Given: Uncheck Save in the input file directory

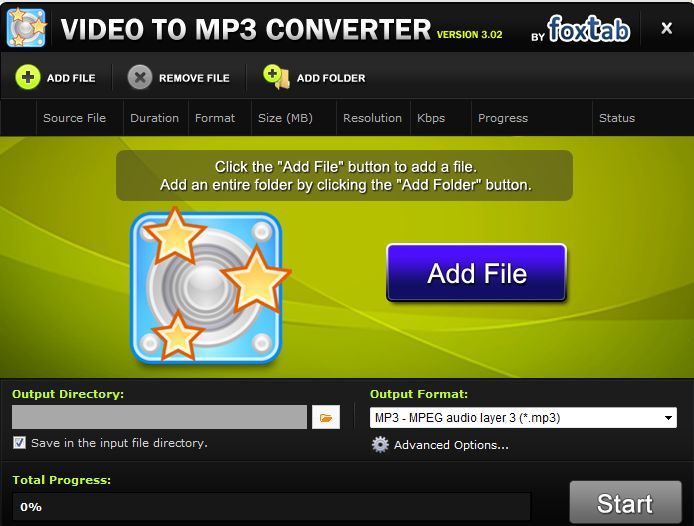Looking at the screenshot, I should (20, 443).
